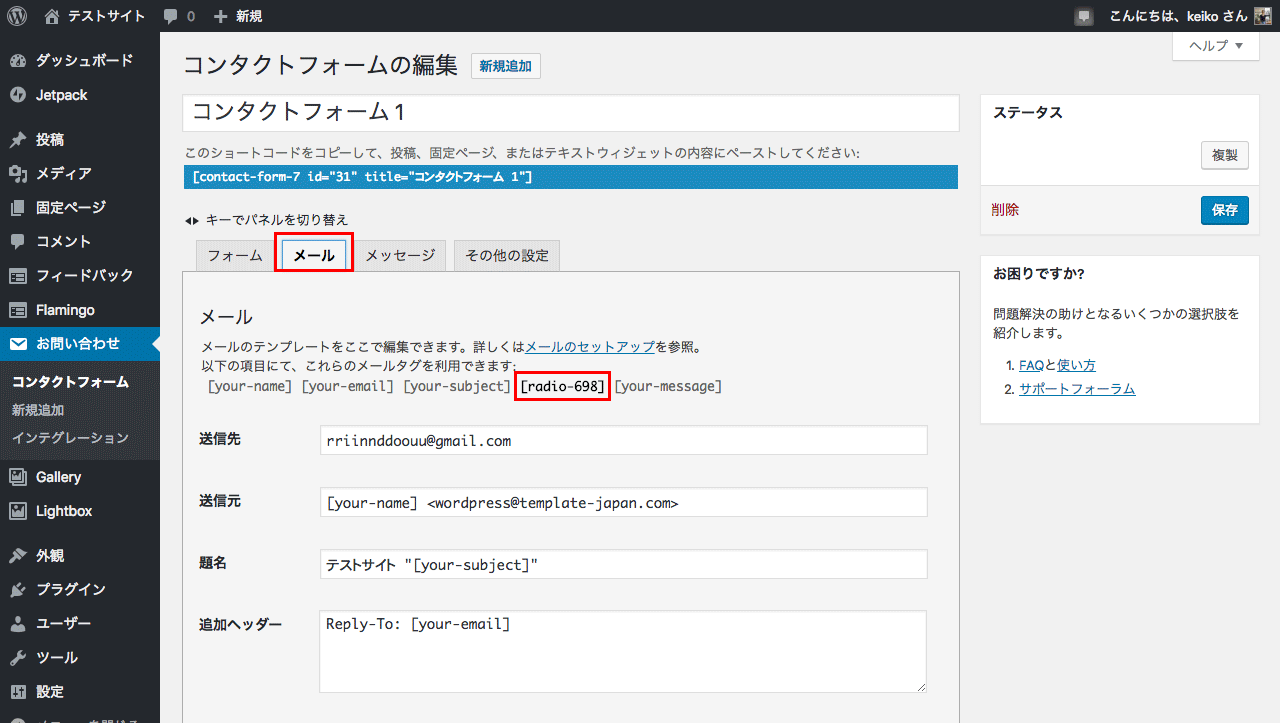Viewport: 1280px width, 723px height.
Task: Click the お問い合わせ envelope icon
Action: (x=18, y=344)
